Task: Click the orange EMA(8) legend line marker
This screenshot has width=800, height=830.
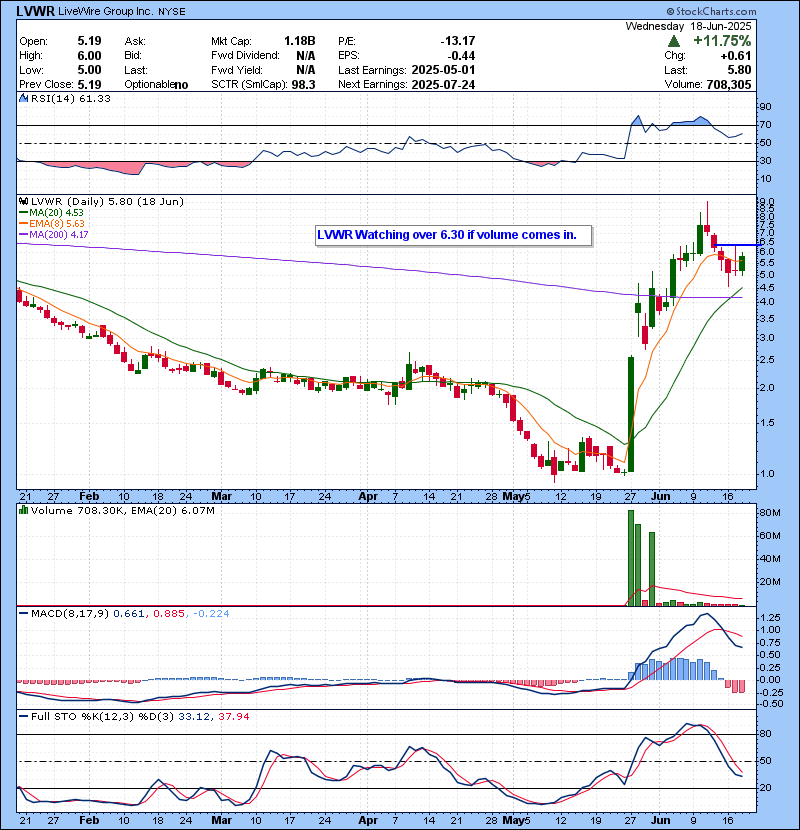Action: [23, 224]
